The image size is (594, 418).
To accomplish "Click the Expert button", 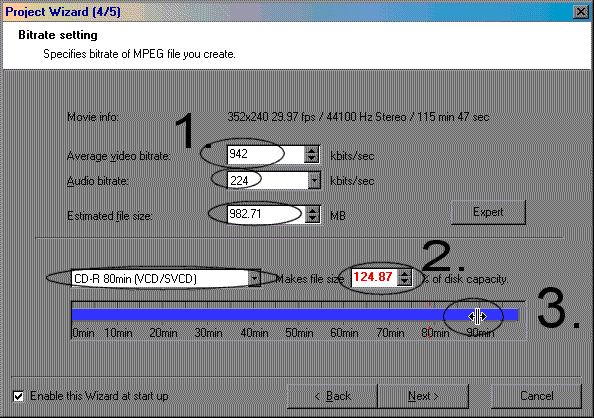I will (488, 212).
